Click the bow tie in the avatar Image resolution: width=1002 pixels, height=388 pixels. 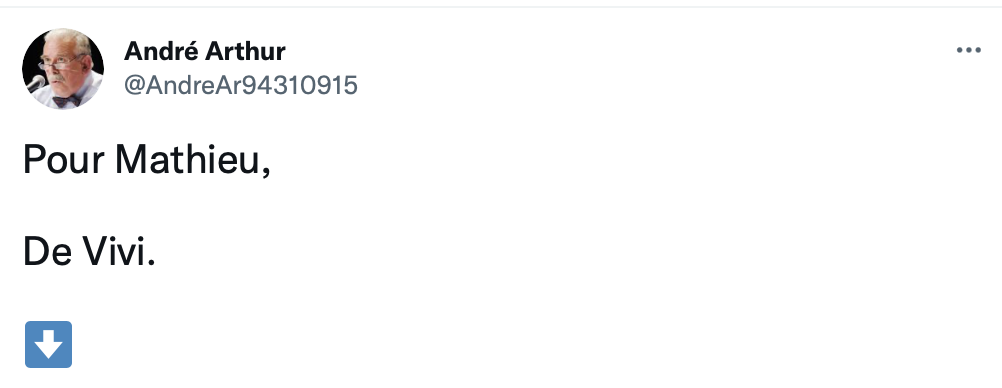[x=66, y=100]
